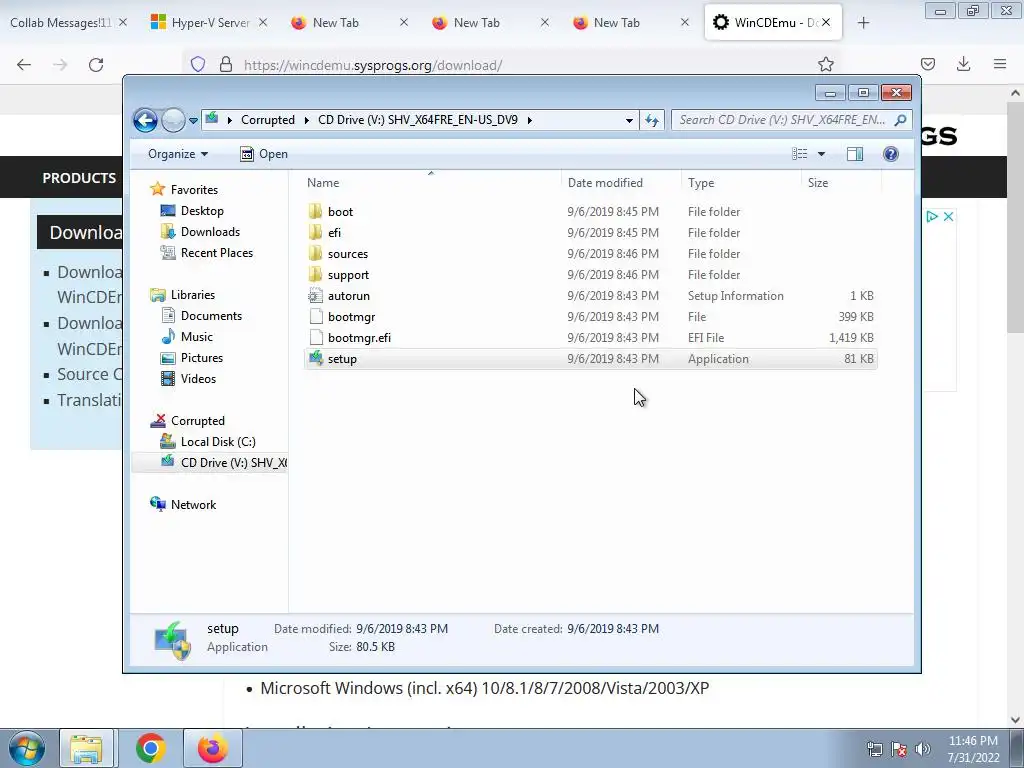Click Corrupted computer node in navigation pane
Image resolution: width=1024 pixels, height=768 pixels.
[197, 421]
